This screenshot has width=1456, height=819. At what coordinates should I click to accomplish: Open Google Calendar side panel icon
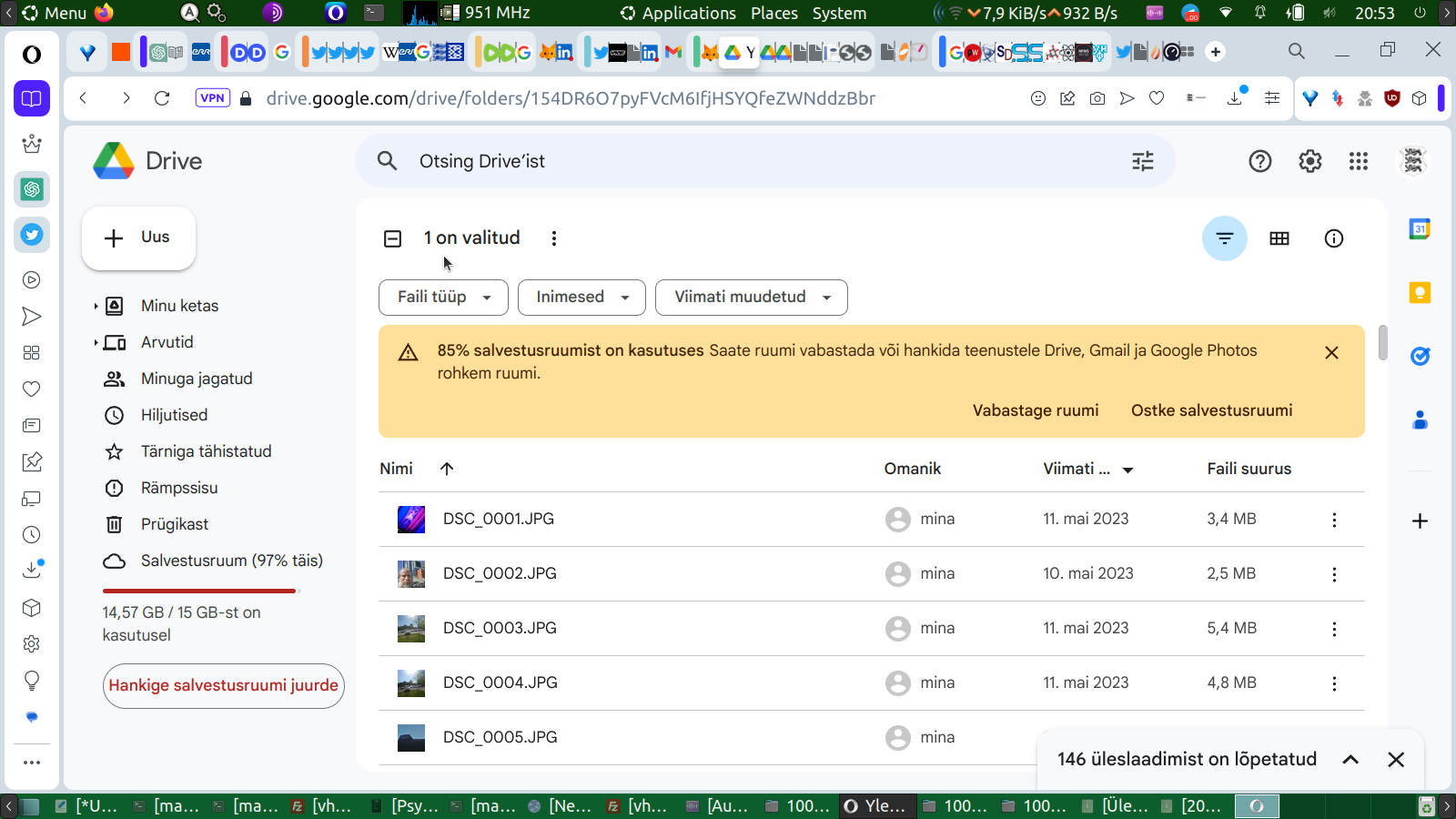1419,228
